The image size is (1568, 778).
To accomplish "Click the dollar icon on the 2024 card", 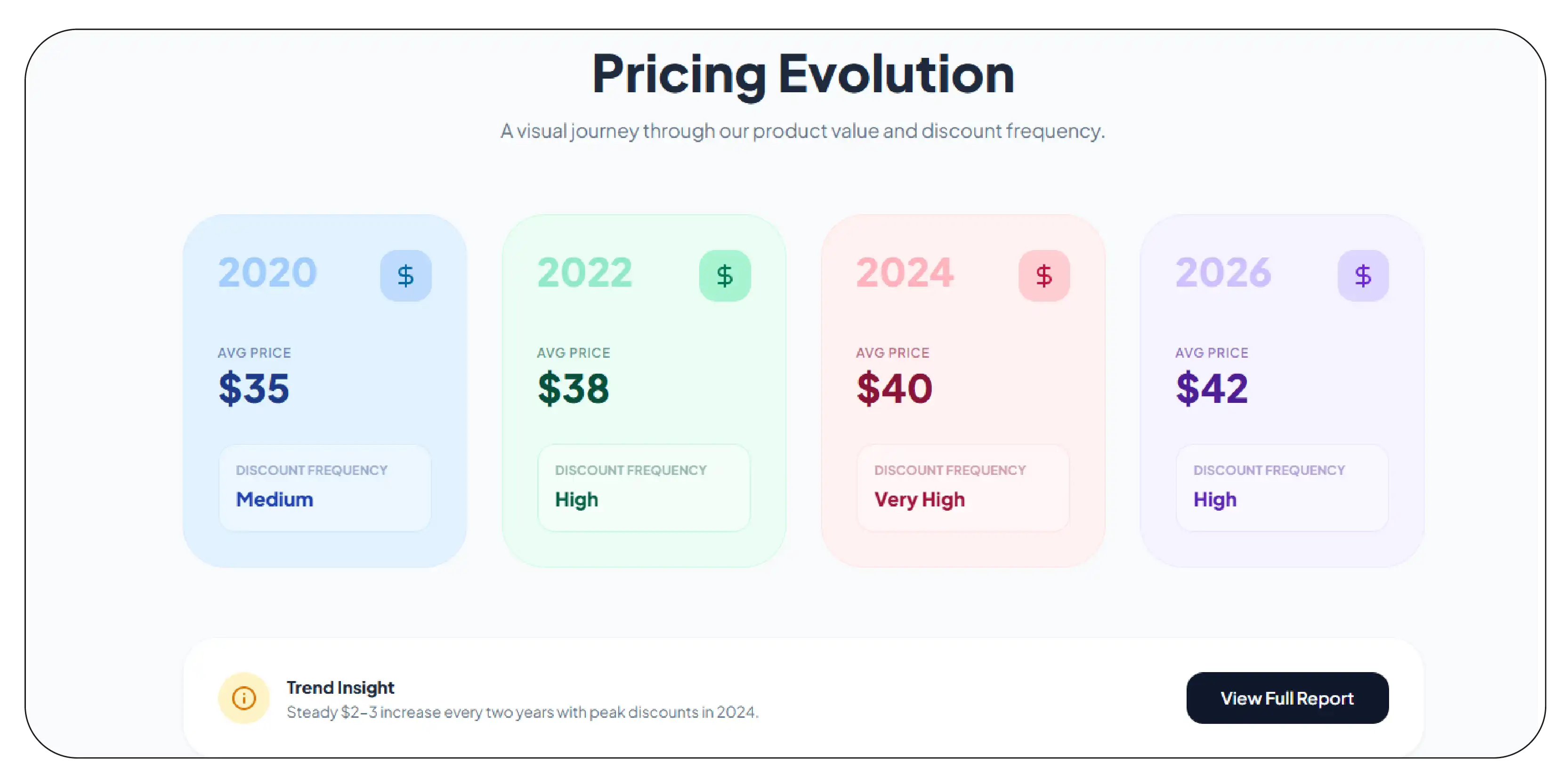I will (1043, 275).
